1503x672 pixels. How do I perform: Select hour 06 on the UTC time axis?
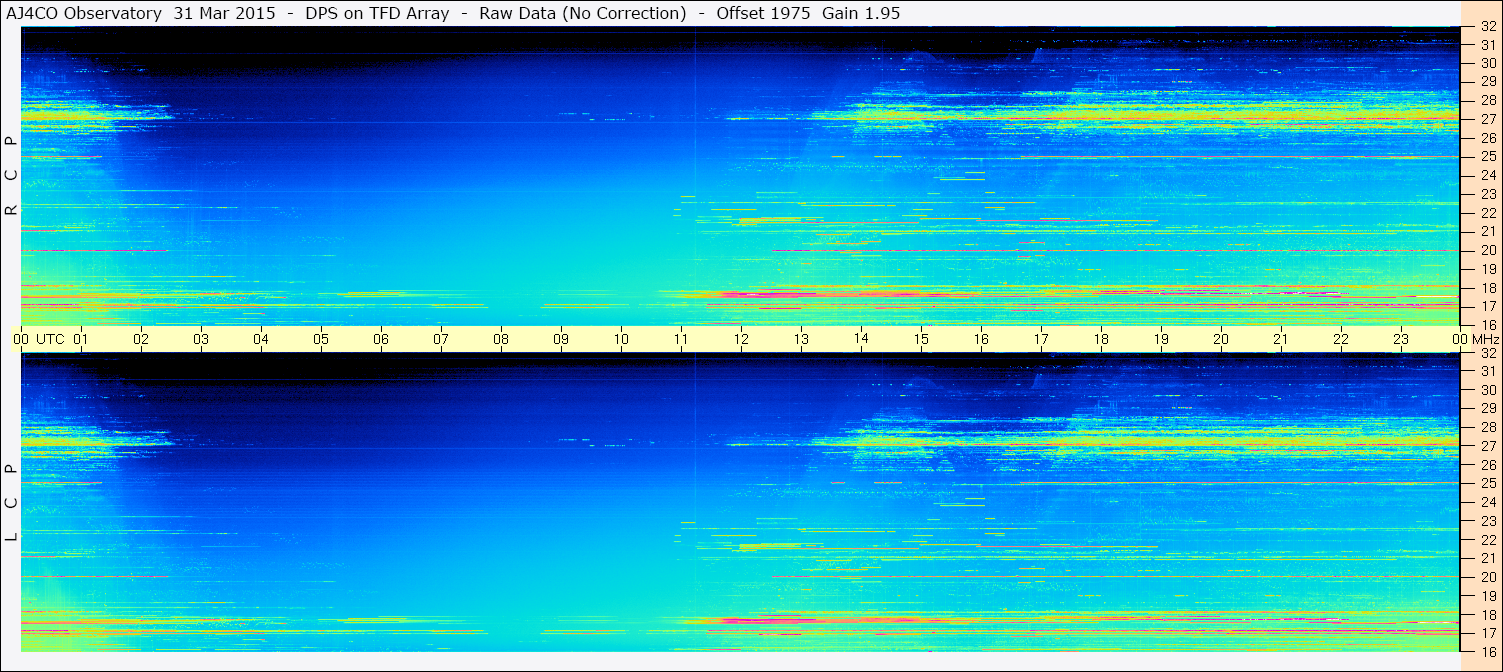coord(381,339)
